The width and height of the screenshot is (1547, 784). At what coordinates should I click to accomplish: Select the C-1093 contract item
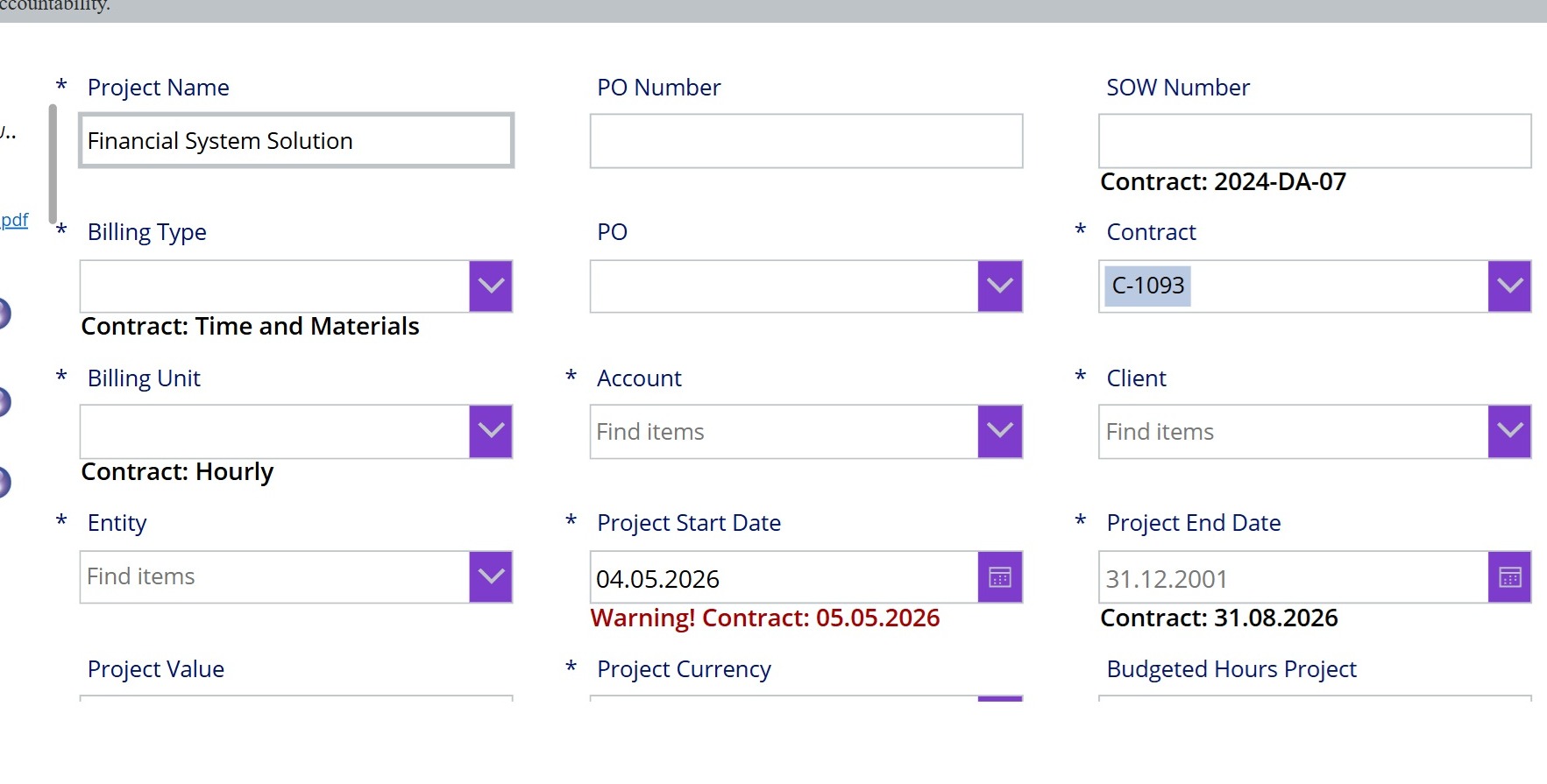point(1148,286)
